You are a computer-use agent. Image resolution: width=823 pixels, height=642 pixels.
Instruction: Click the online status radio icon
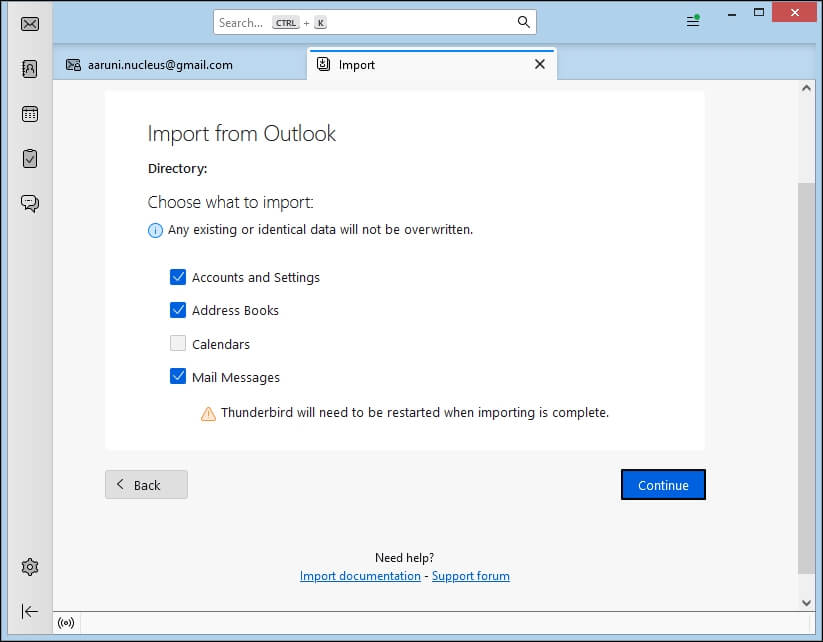[x=66, y=623]
